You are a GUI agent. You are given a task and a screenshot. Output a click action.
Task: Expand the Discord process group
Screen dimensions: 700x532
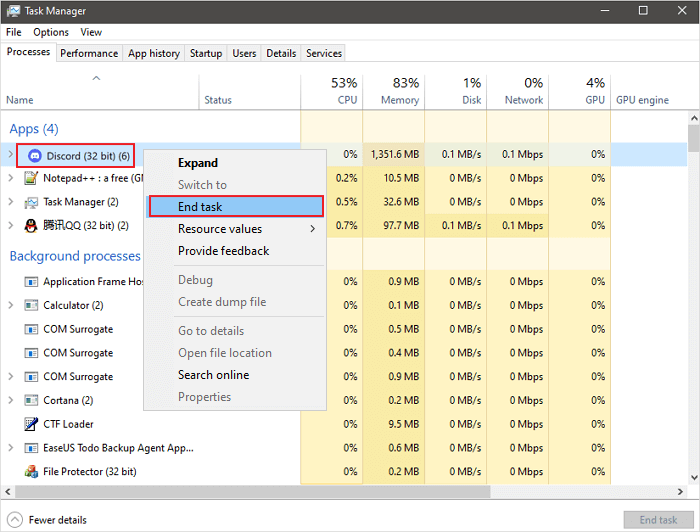click(x=11, y=155)
